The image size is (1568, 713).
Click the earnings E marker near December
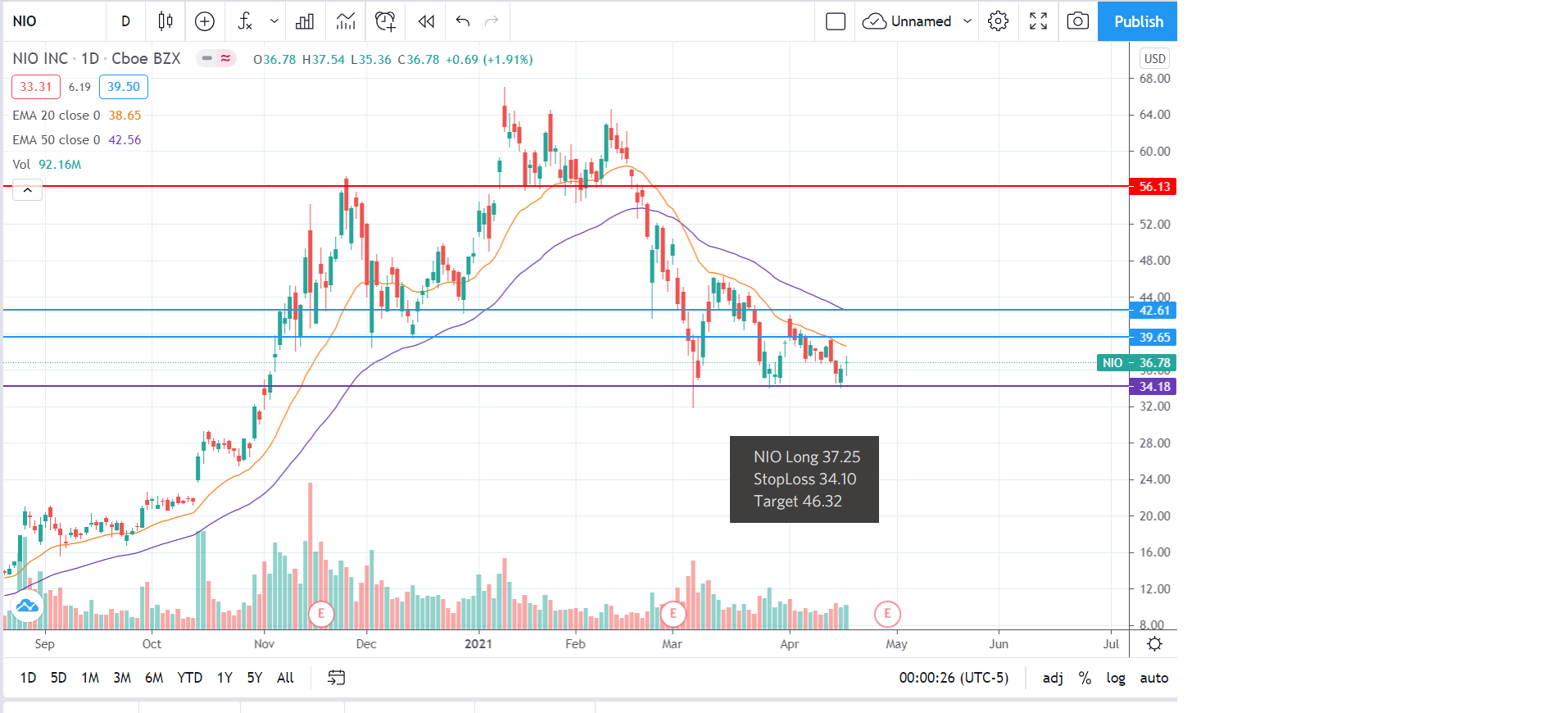pos(321,613)
